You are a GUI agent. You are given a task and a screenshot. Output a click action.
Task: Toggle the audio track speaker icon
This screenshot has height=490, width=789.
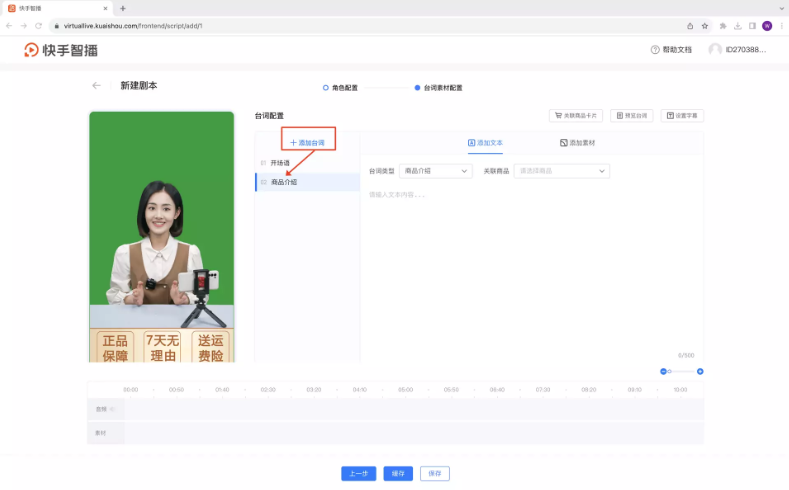(112, 409)
